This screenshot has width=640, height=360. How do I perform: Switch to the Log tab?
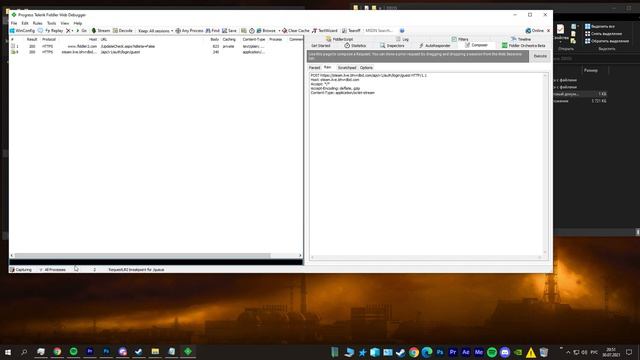[402, 39]
